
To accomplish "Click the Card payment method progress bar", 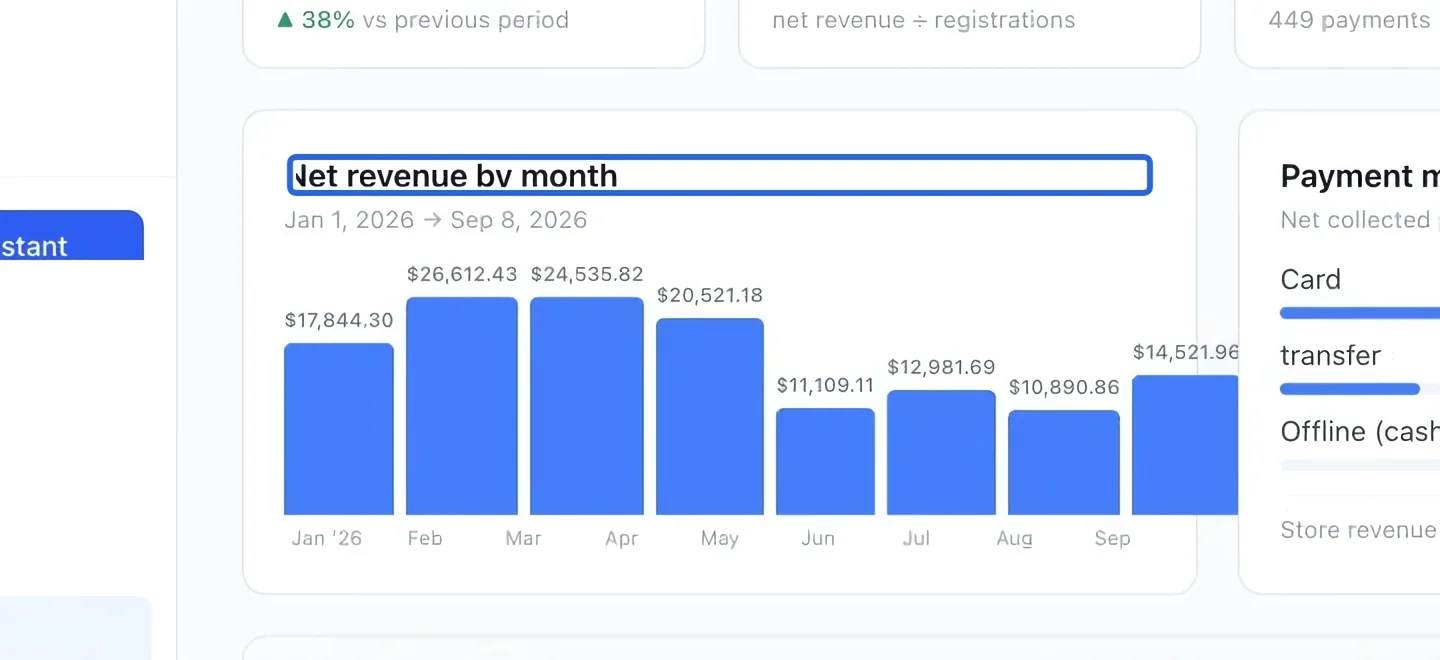I will point(1360,313).
